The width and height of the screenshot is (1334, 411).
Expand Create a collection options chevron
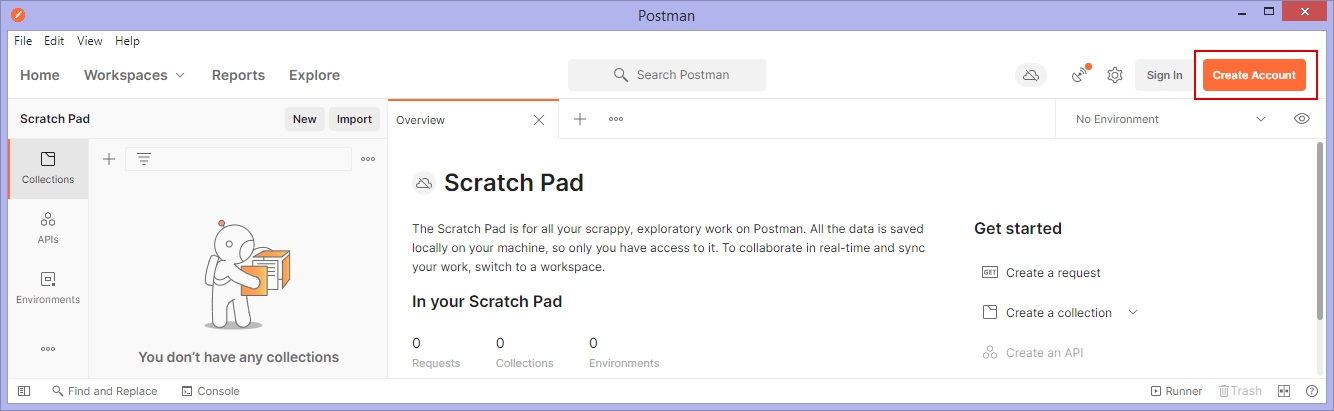coord(1133,312)
